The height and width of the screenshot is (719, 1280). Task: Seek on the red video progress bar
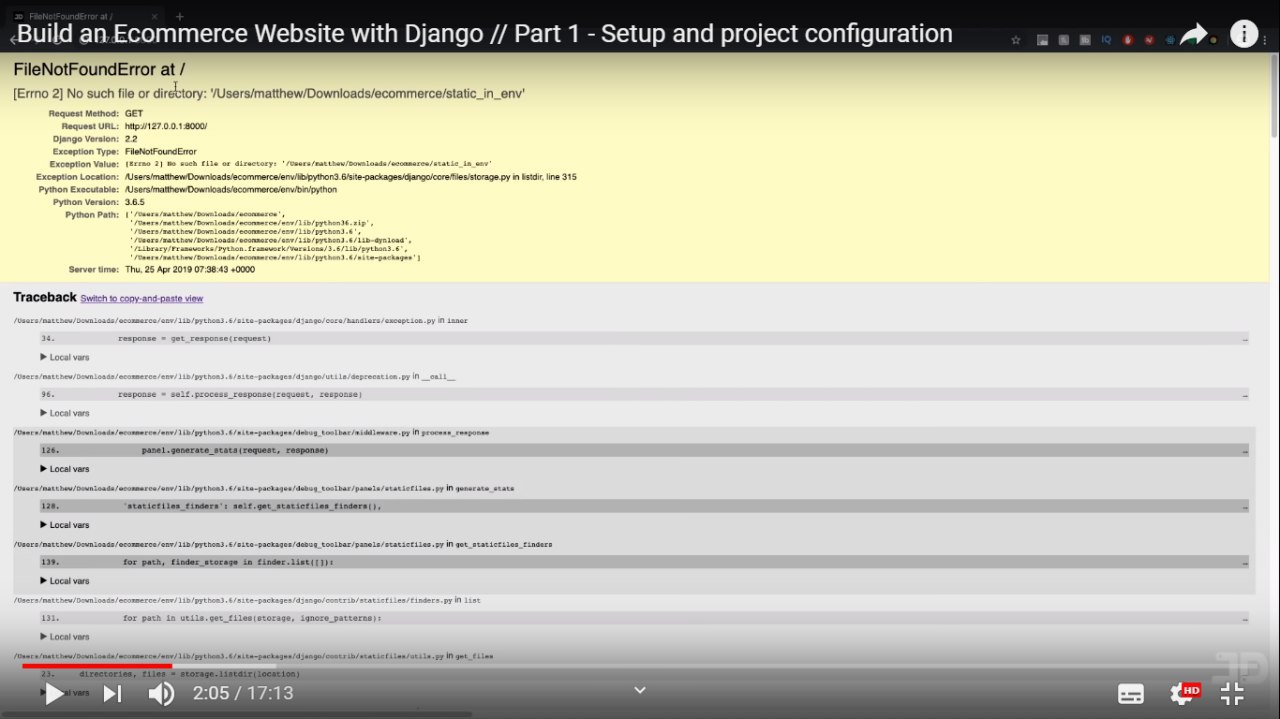[x=97, y=666]
